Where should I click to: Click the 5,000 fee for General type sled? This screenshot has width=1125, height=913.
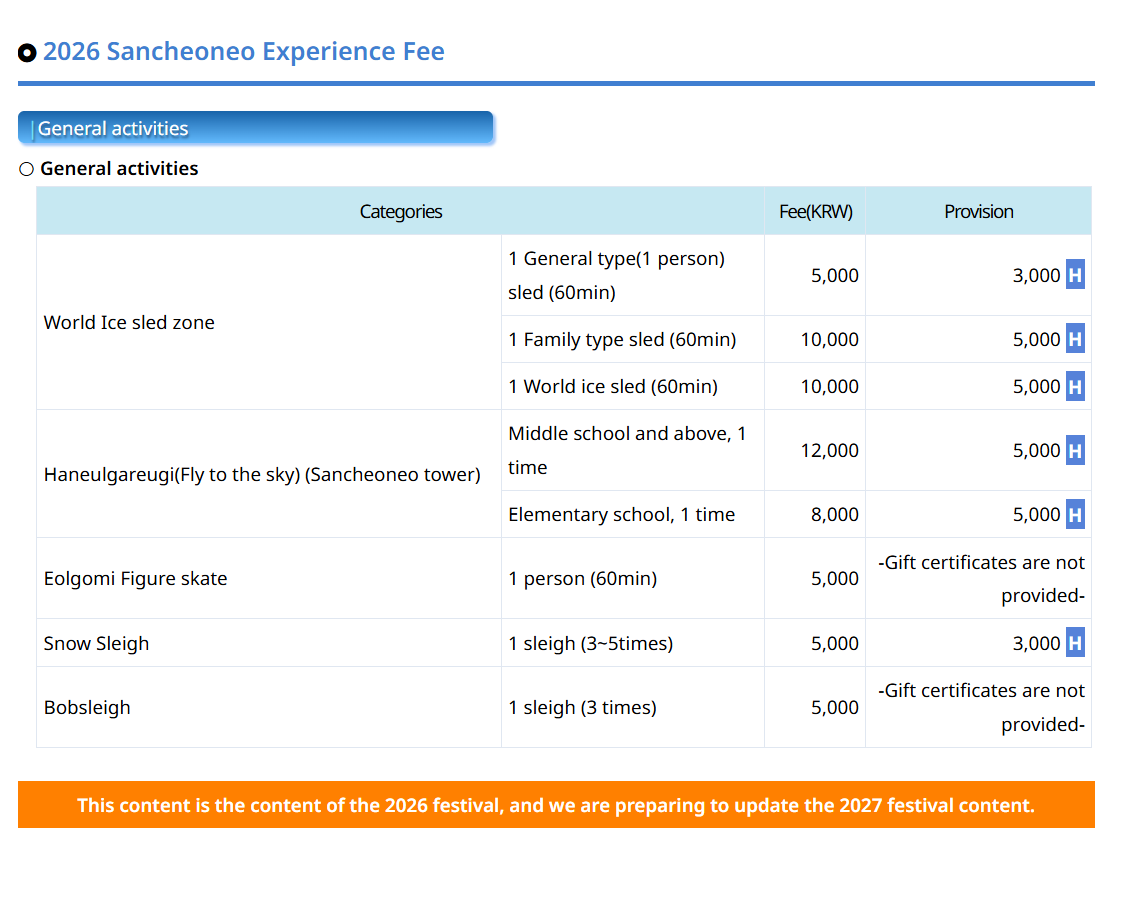(834, 275)
